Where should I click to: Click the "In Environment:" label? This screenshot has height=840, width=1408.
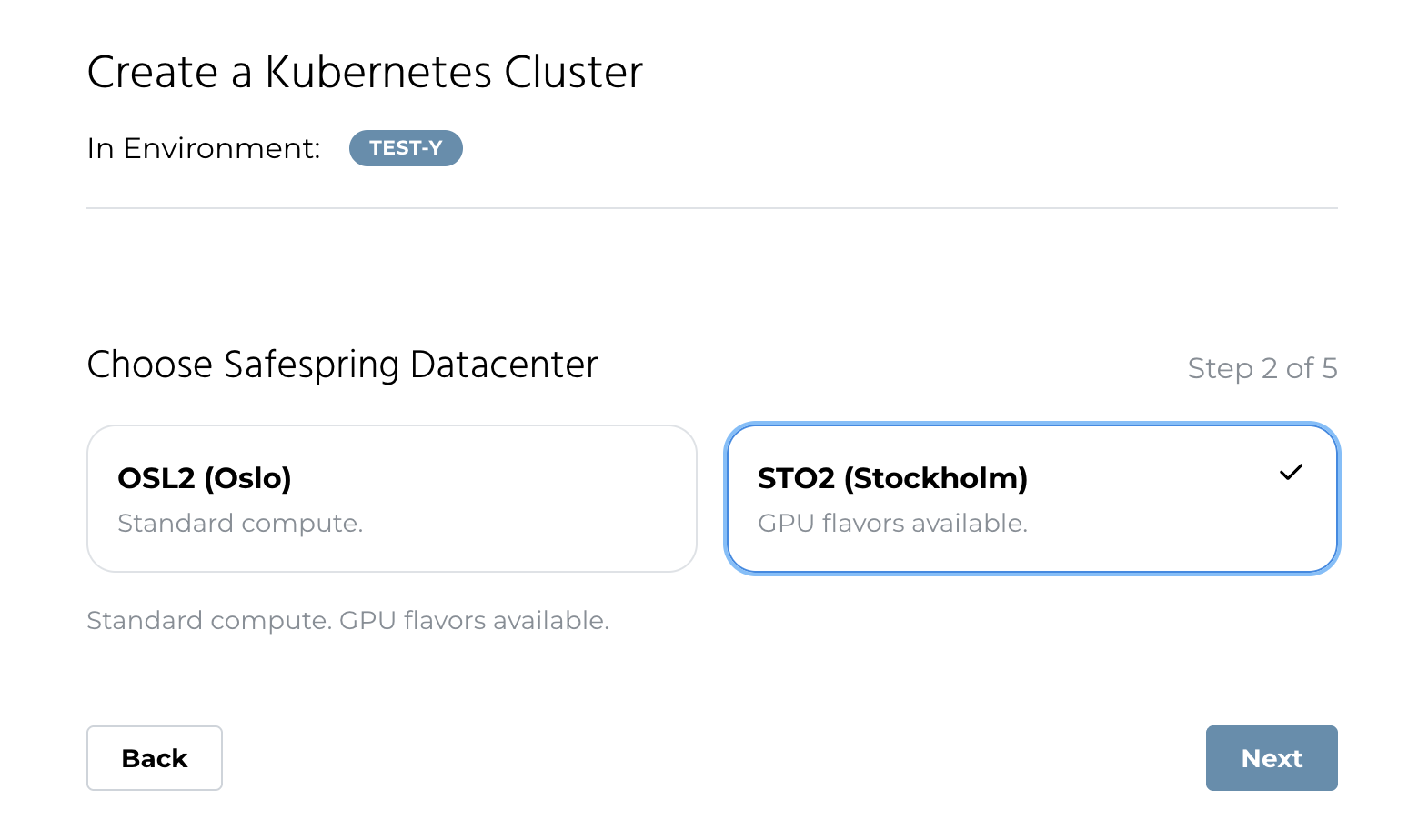(x=204, y=148)
